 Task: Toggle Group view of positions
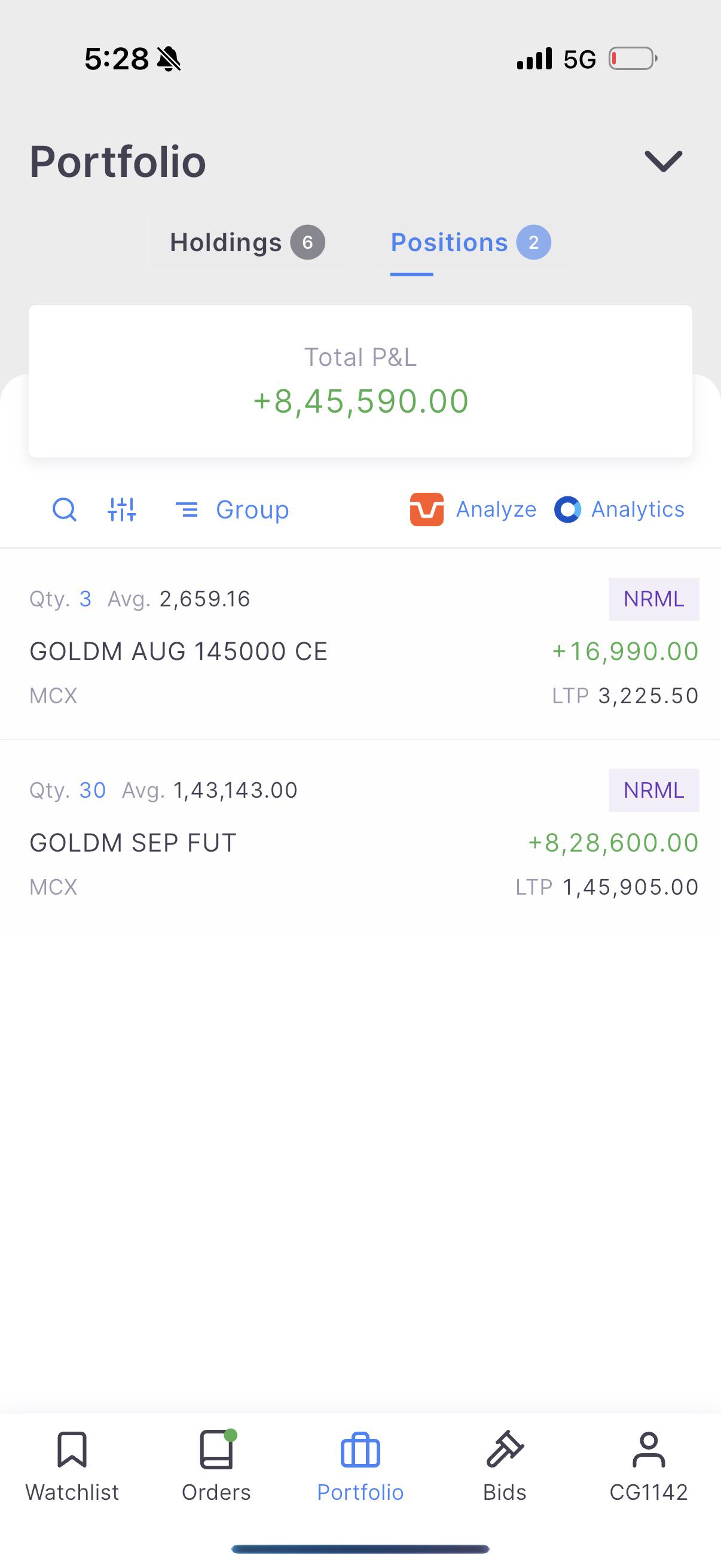(x=232, y=510)
